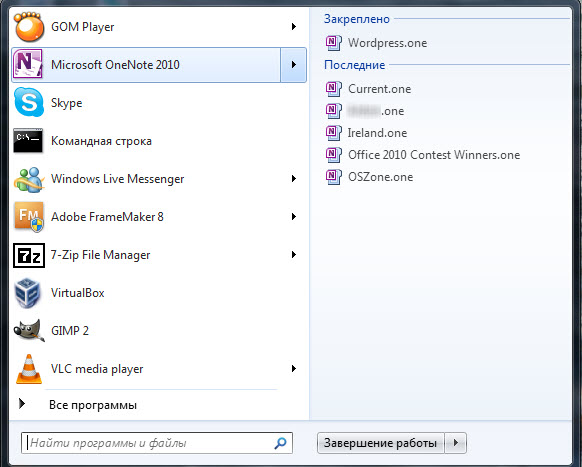Open GIMP 2 from its label

[70, 331]
